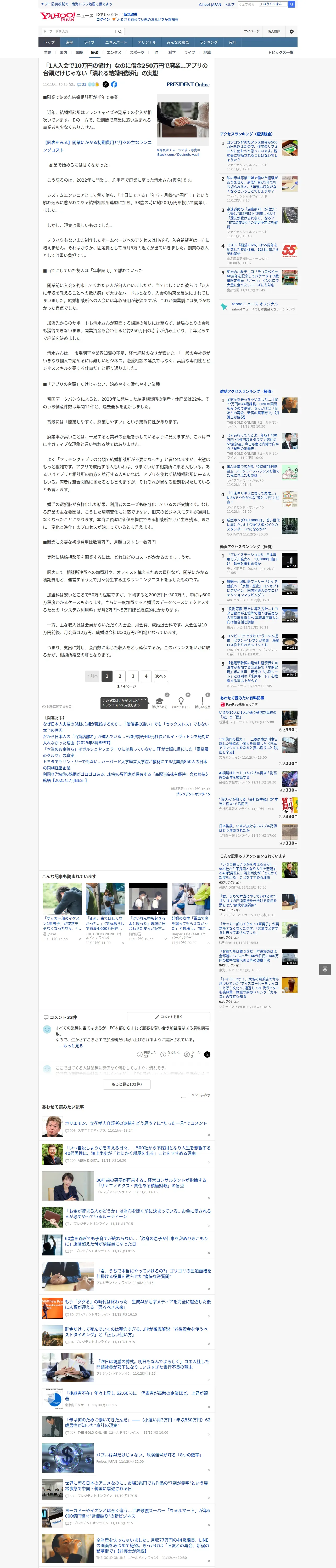The height and width of the screenshot is (1568, 336).
Task: Click the blue web search button at top right
Action: point(292,4)
